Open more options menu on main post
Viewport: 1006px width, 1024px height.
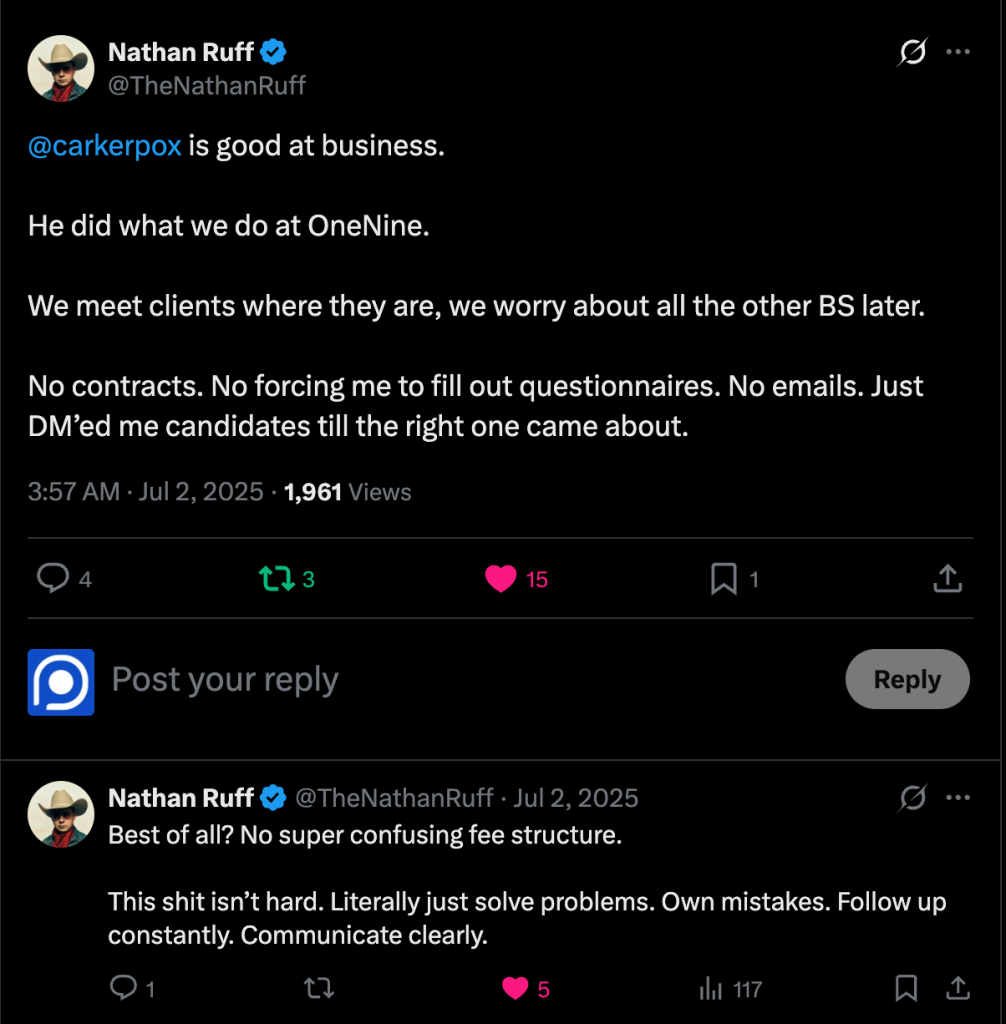point(958,52)
